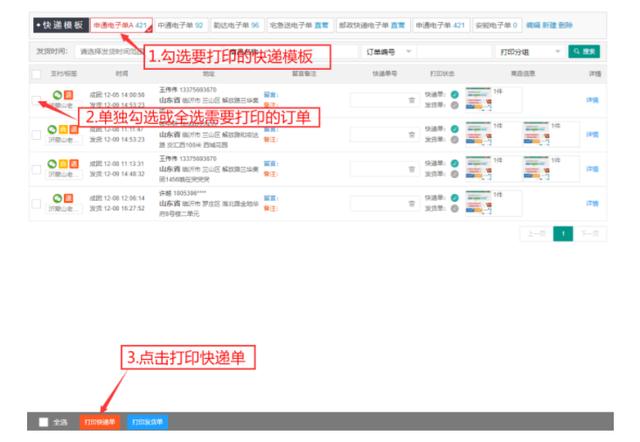Click the 备注 label on the 11:13:31 order
Viewport: 640px width, 442px height.
[x=271, y=174]
